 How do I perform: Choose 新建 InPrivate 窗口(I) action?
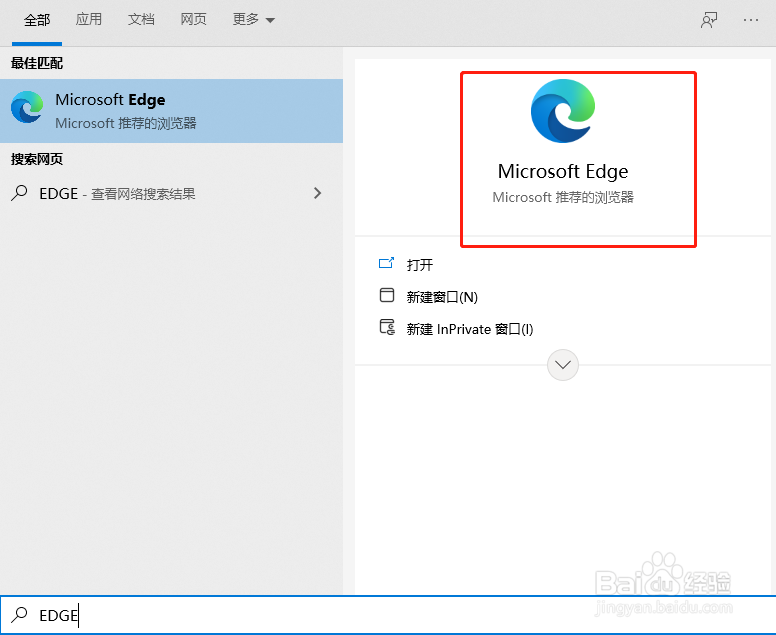click(470, 329)
